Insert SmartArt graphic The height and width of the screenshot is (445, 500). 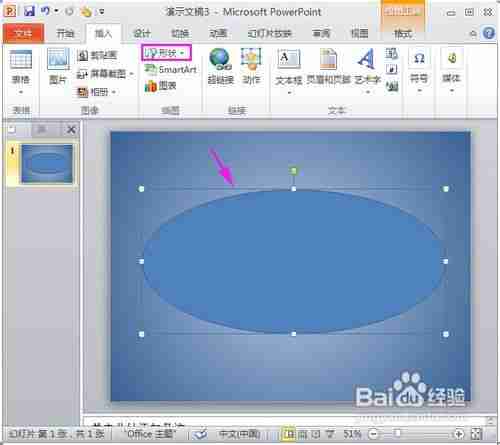click(x=170, y=69)
